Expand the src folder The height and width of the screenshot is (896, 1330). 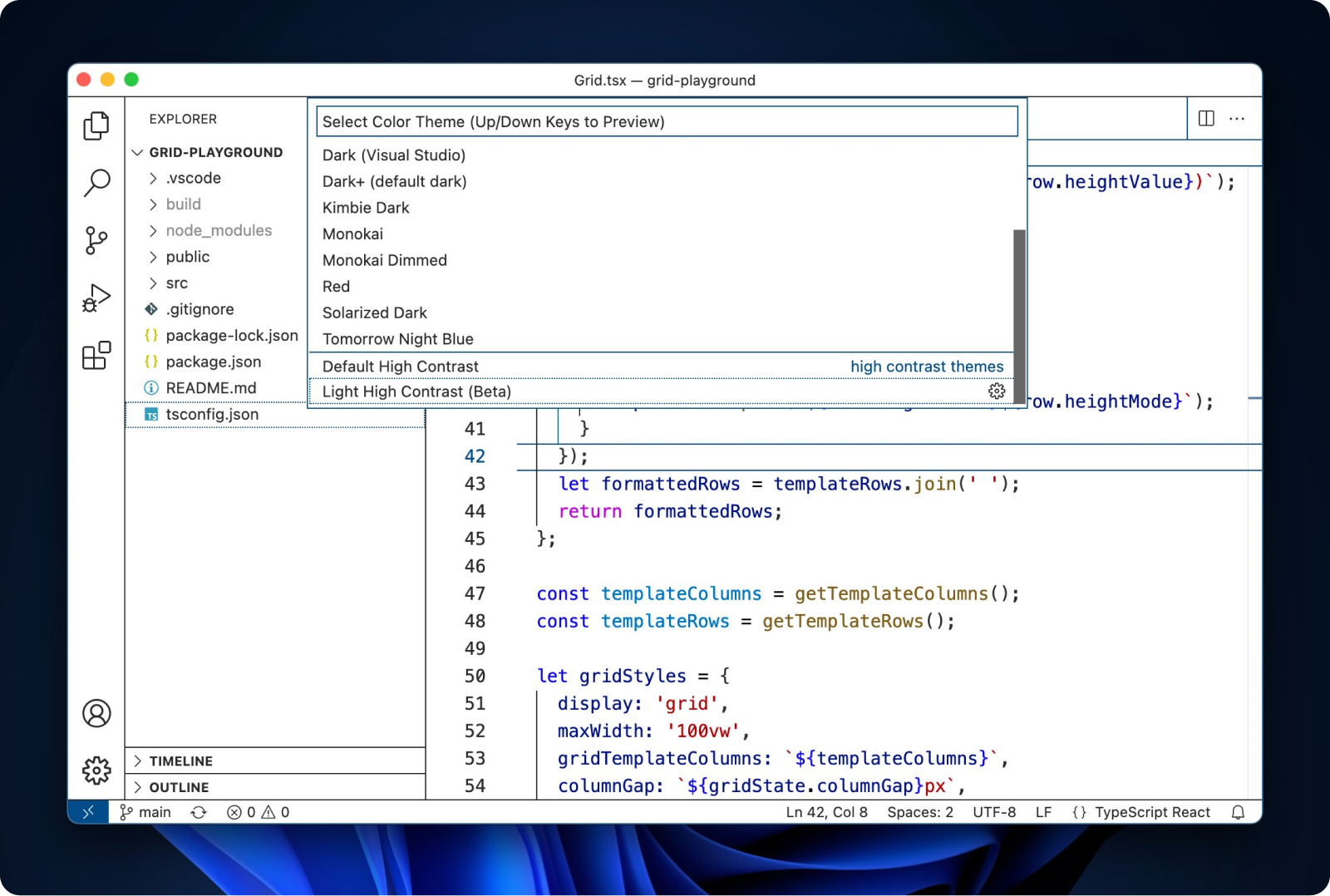coord(153,283)
